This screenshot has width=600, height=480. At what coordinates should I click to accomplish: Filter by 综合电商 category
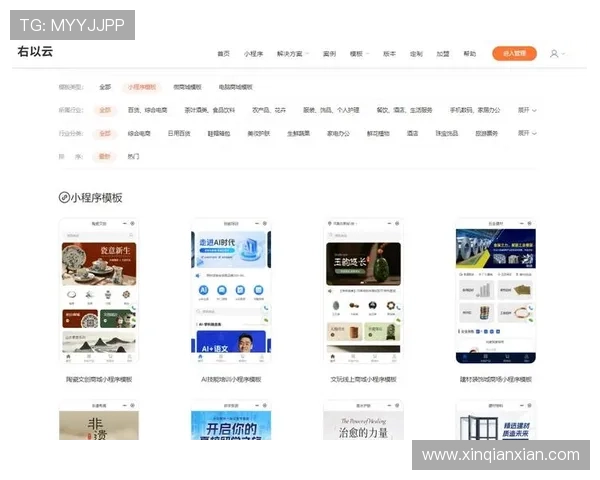[139, 134]
